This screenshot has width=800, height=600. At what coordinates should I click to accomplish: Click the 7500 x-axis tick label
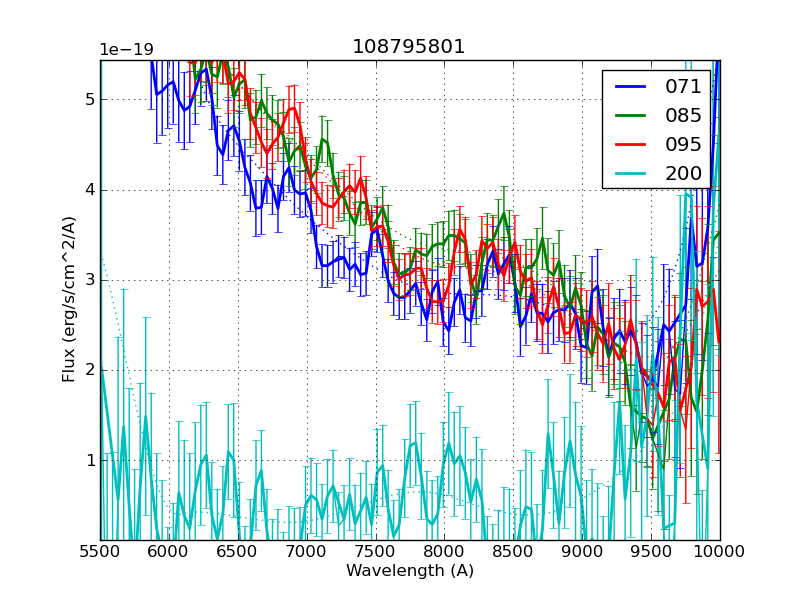(376, 551)
